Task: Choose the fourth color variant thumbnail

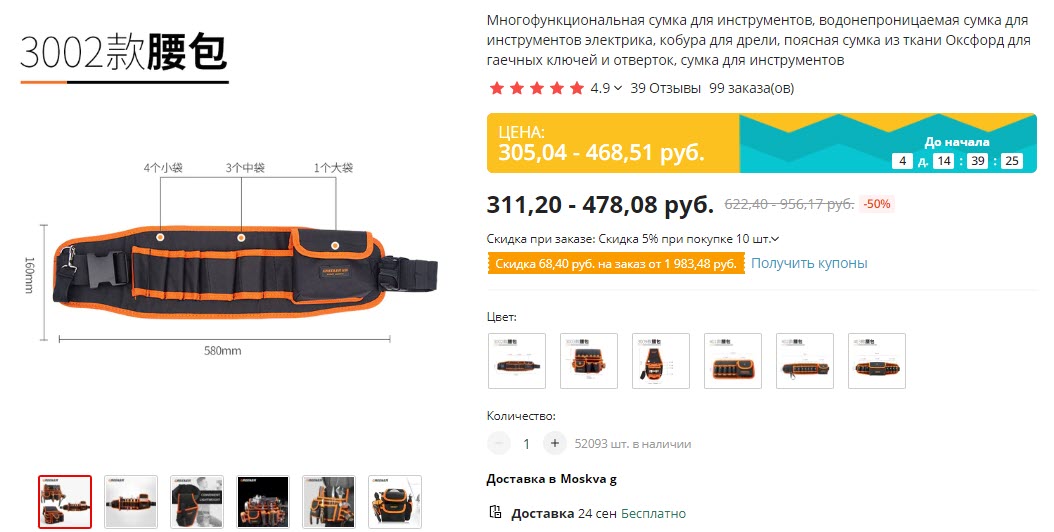Action: 733,360
